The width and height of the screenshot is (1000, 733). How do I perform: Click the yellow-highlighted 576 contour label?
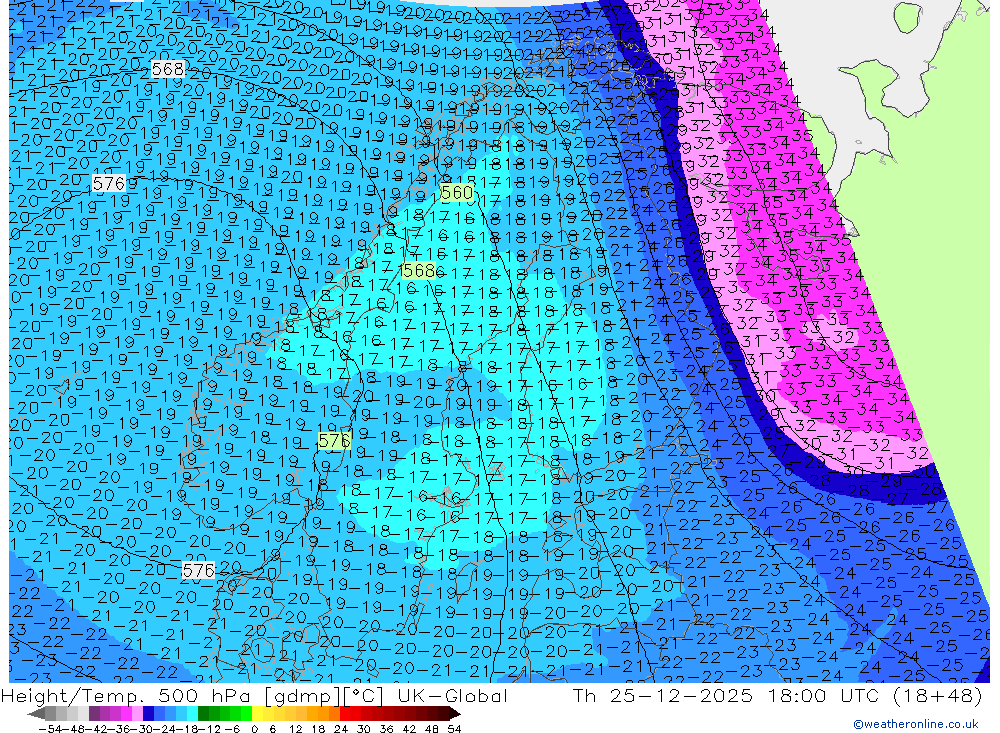pyautogui.click(x=334, y=441)
